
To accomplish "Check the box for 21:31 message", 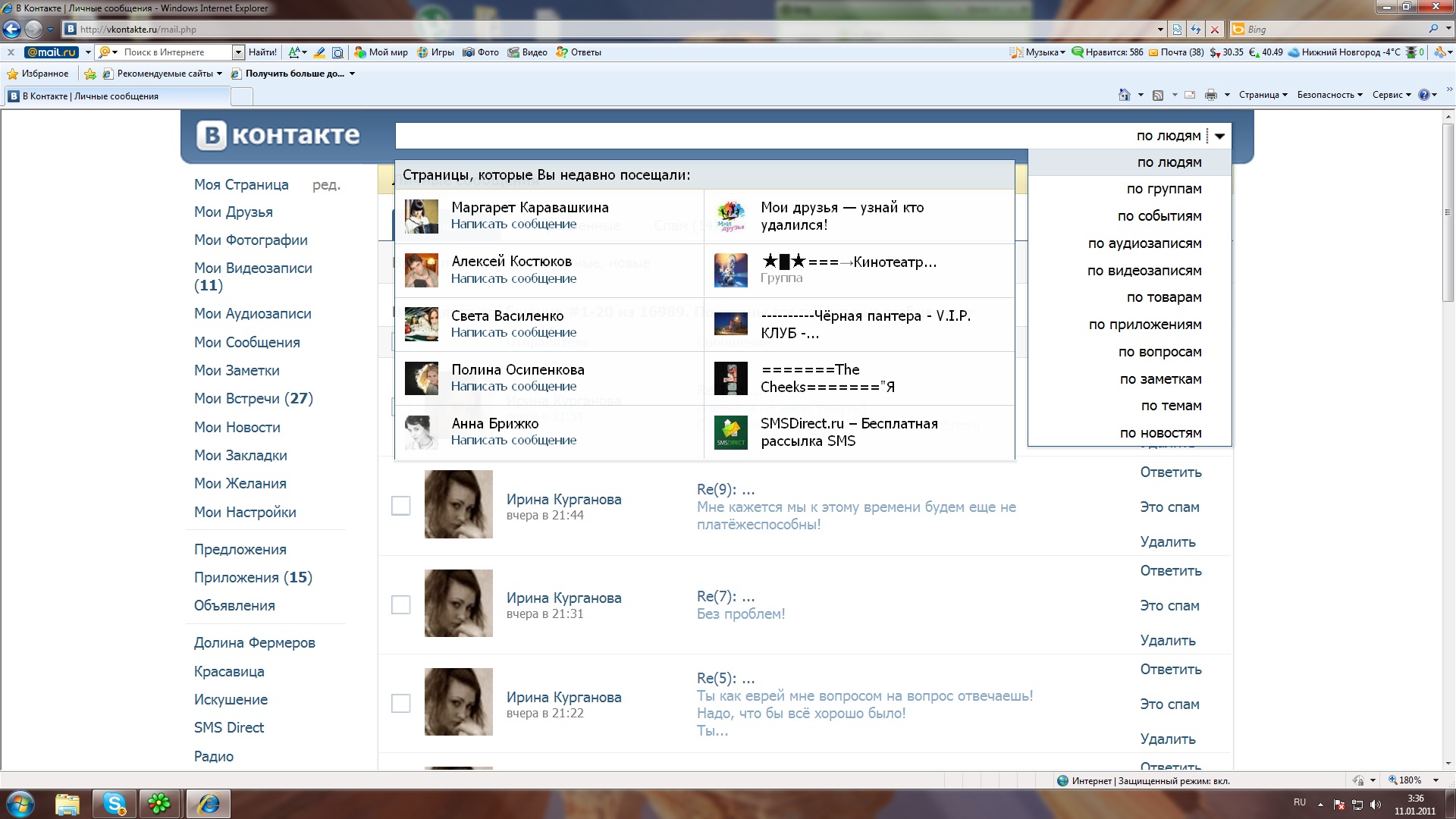I will pos(400,604).
